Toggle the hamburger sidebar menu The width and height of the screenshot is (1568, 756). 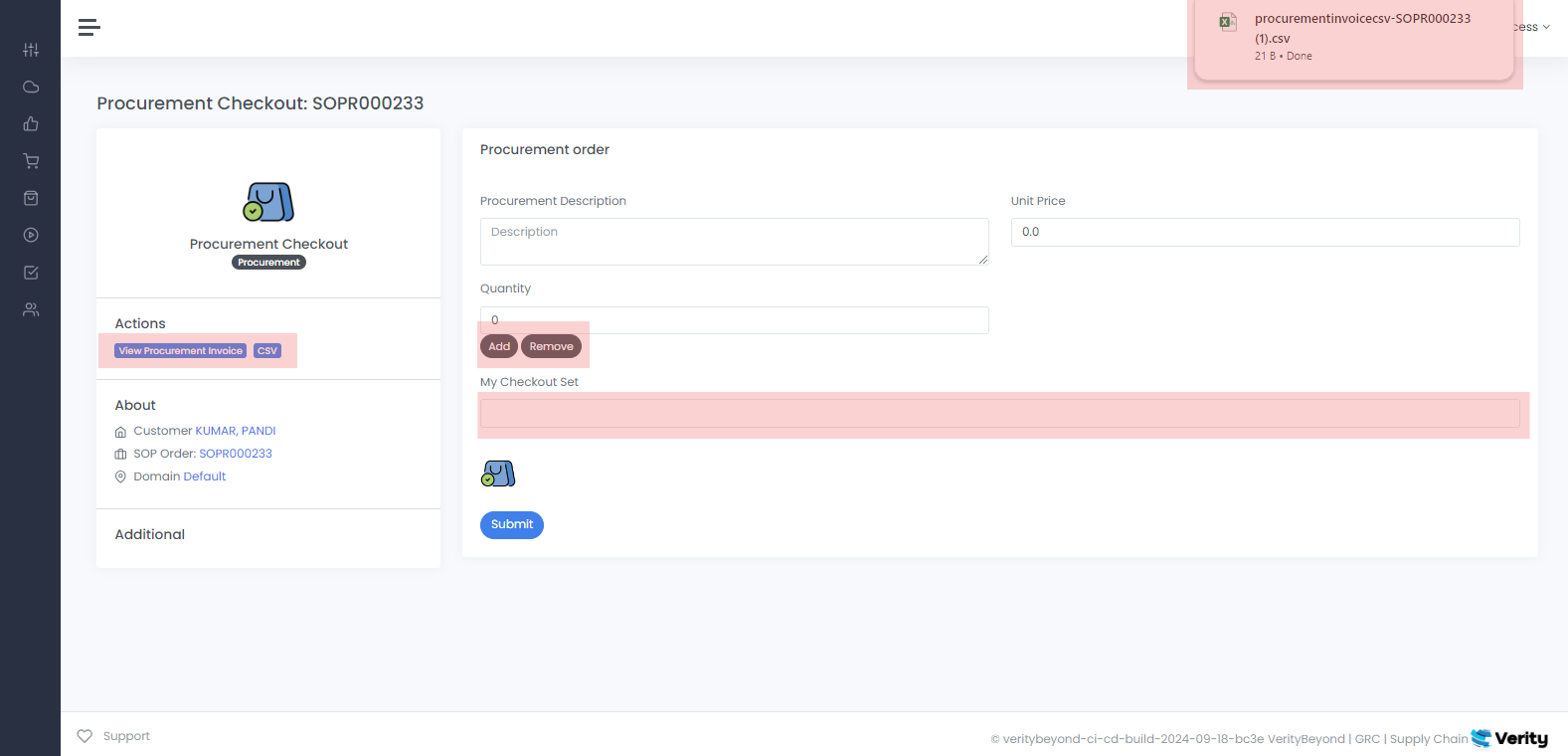[x=88, y=28]
